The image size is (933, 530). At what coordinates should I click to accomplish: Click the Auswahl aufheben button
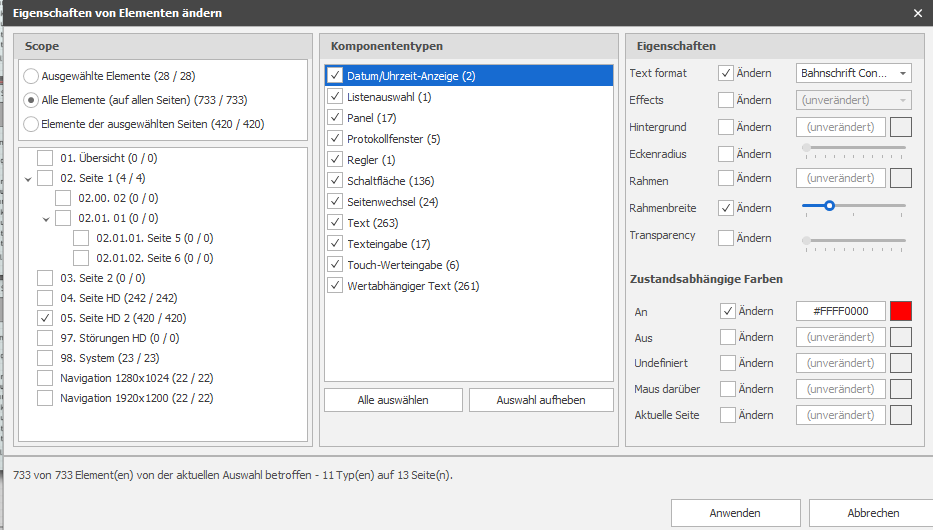point(541,400)
